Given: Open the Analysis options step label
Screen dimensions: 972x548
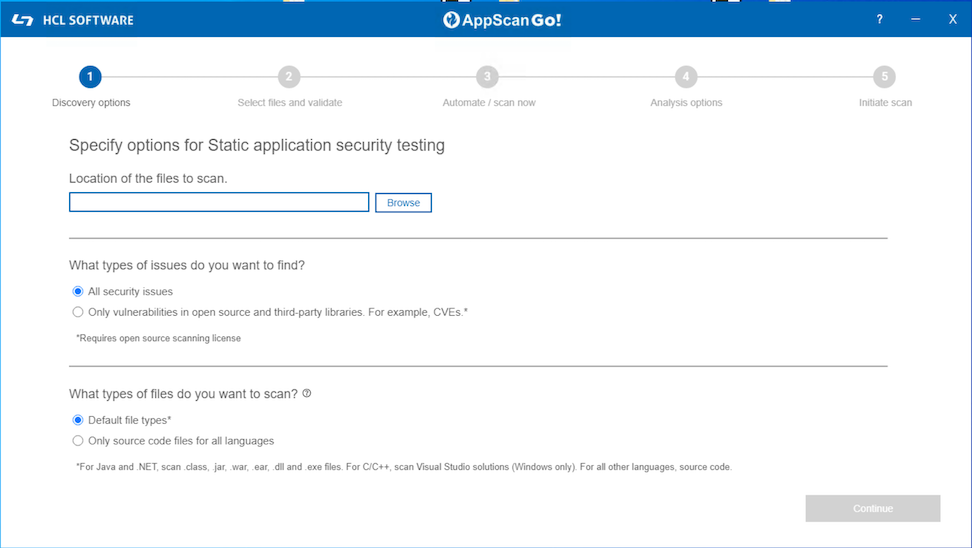Looking at the screenshot, I should 686,102.
